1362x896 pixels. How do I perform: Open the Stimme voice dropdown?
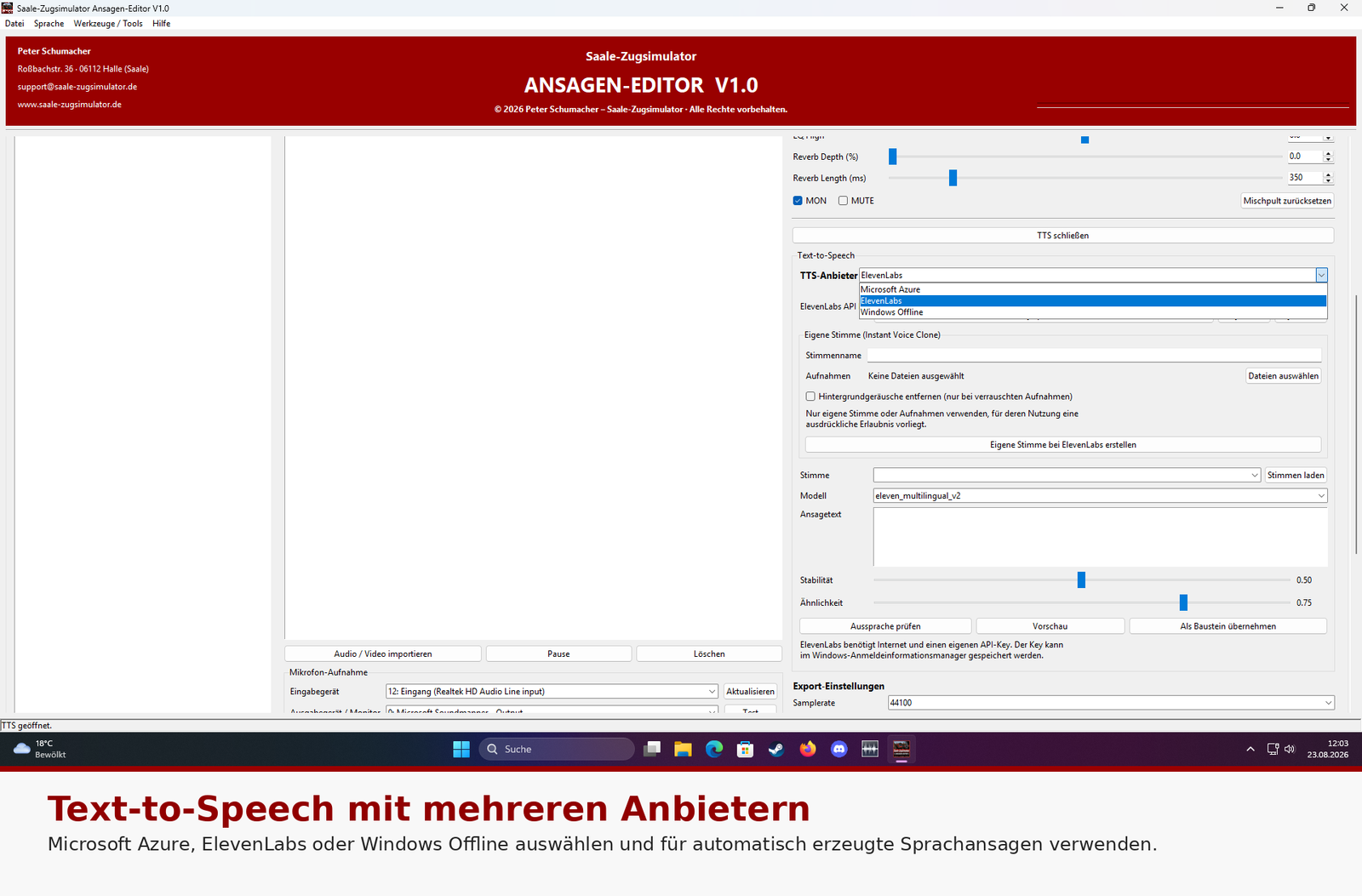pyautogui.click(x=1067, y=475)
